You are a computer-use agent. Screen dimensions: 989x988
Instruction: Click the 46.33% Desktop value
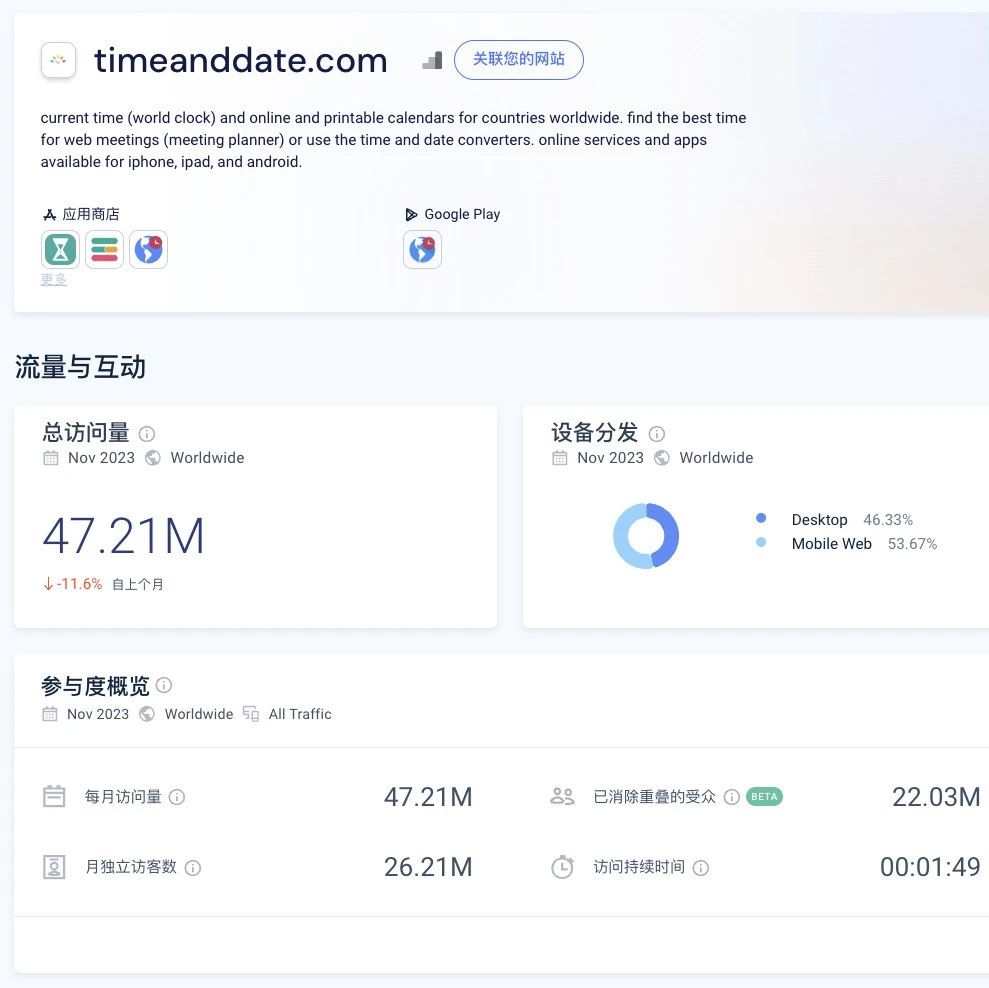tap(888, 520)
